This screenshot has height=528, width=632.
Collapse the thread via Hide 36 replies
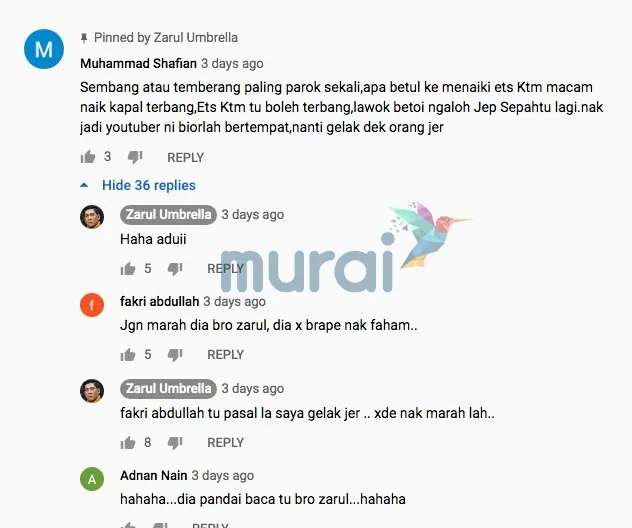coord(149,185)
